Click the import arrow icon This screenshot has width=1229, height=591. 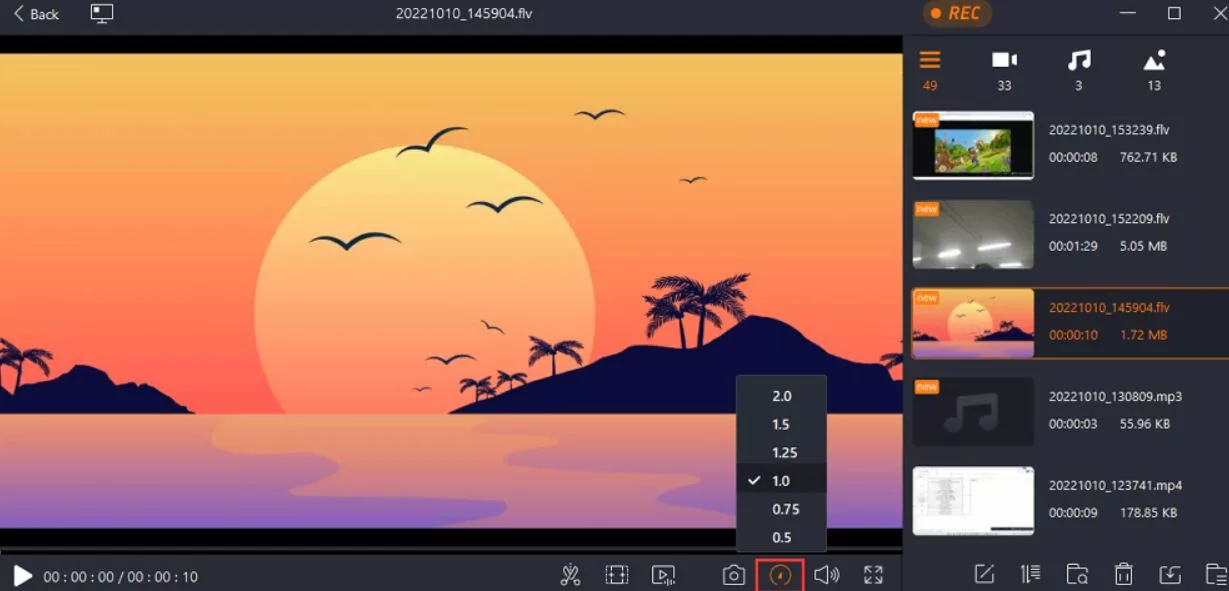pyautogui.click(x=1170, y=574)
